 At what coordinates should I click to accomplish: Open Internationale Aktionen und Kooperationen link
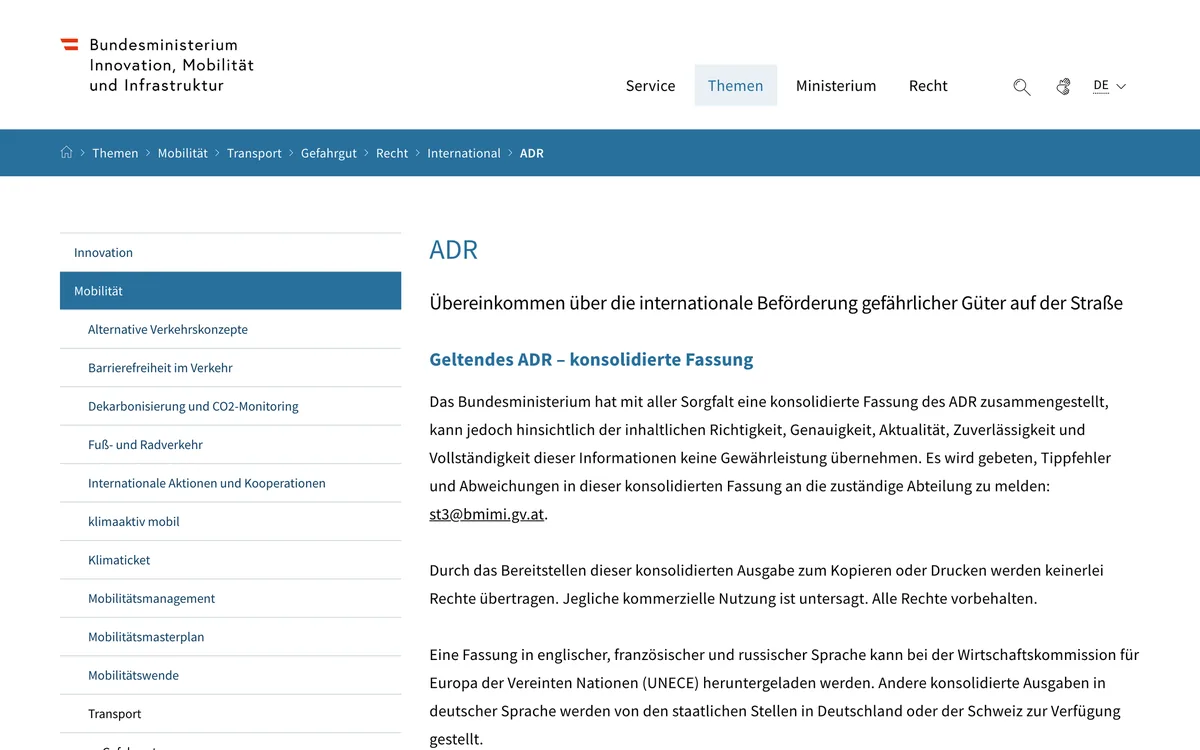point(230,484)
